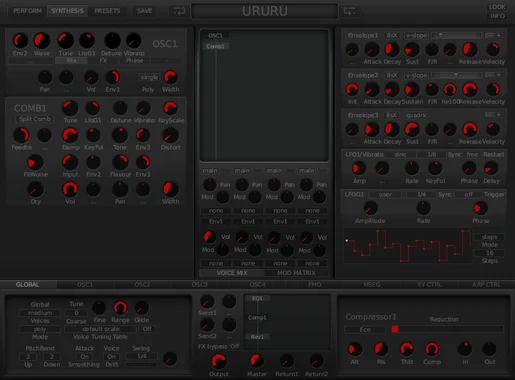The height and width of the screenshot is (380, 515).
Task: Click the Envelope2 Init knob
Action: click(x=352, y=90)
